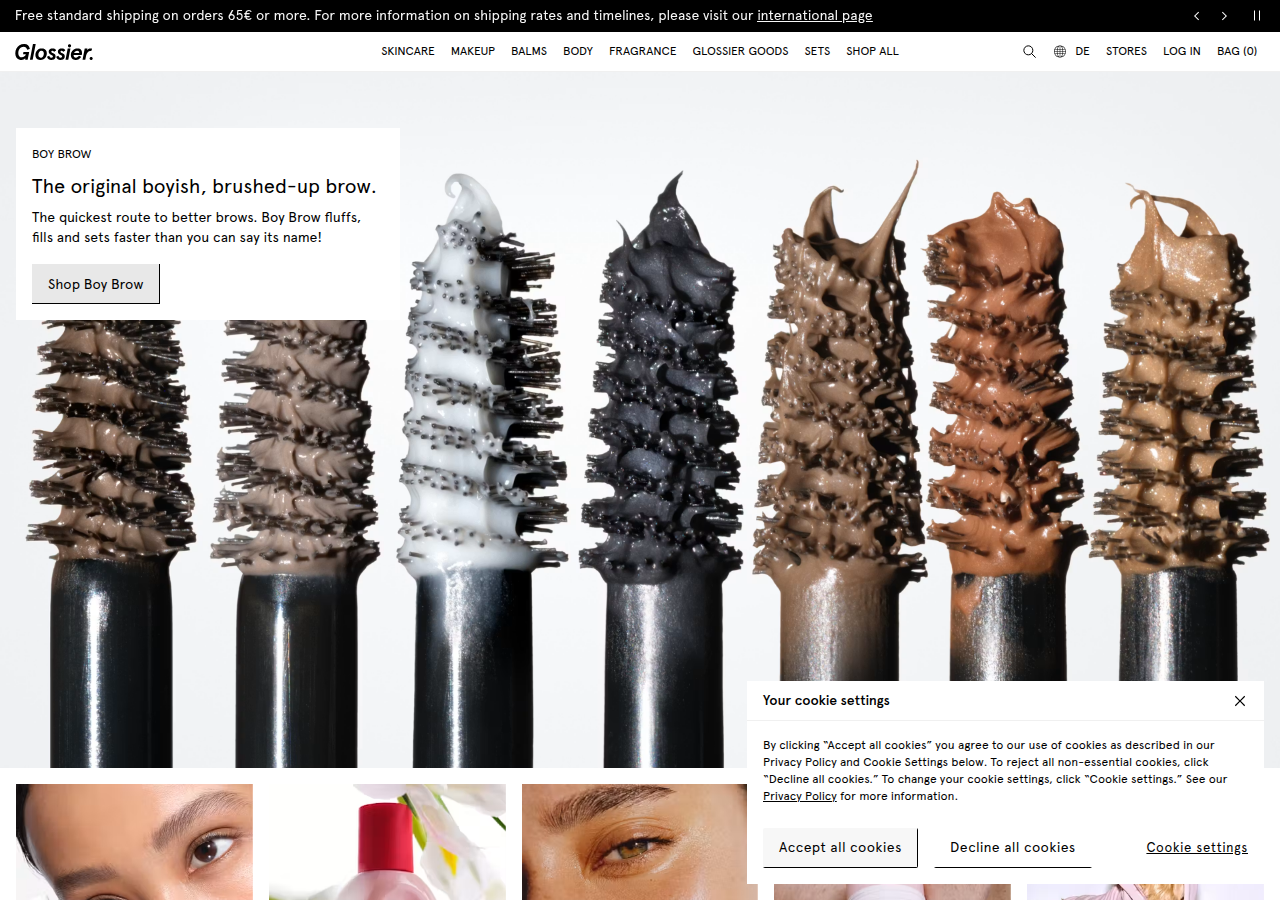
Task: Open the Makeup menu
Action: (473, 51)
